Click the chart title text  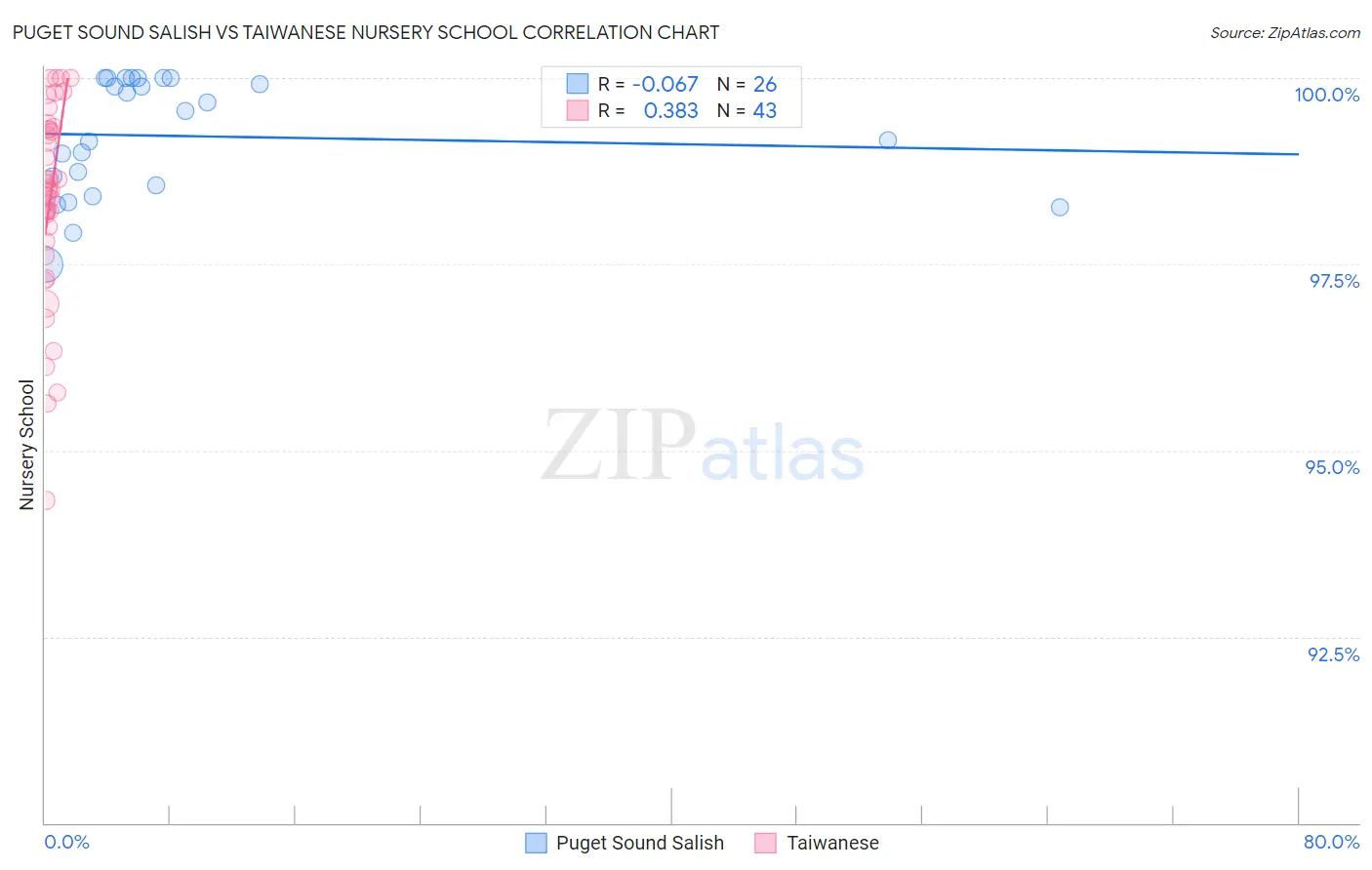[366, 32]
